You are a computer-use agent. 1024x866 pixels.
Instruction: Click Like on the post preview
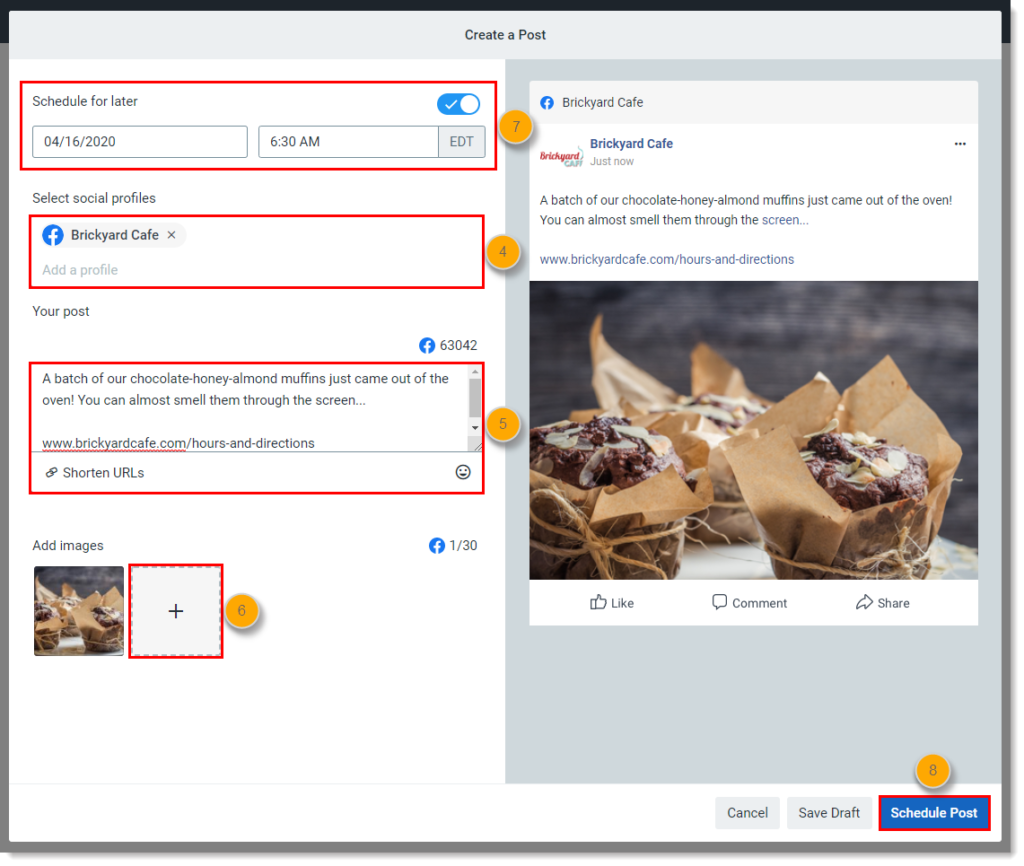pyautogui.click(x=612, y=603)
